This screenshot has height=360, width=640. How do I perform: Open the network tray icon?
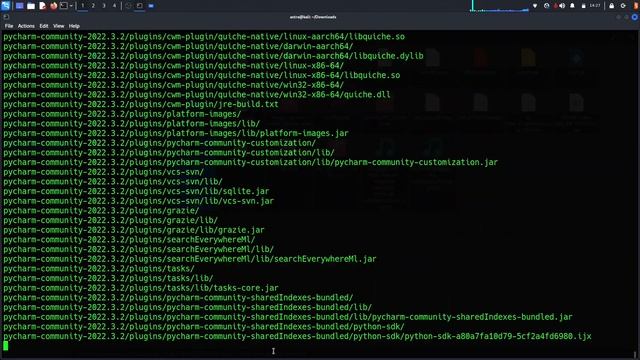[535, 6]
